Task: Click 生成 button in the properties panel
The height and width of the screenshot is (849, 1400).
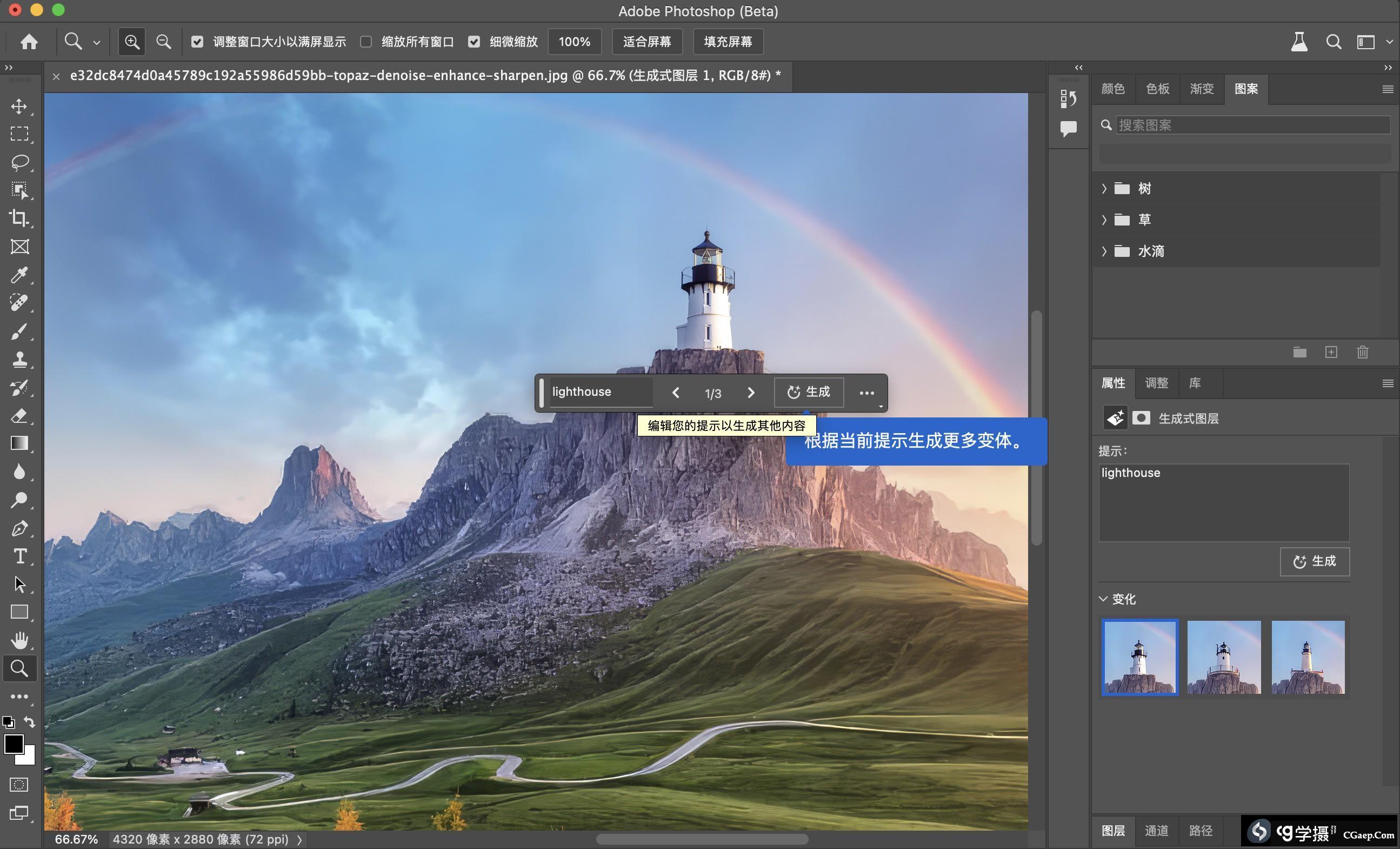Action: tap(1314, 561)
